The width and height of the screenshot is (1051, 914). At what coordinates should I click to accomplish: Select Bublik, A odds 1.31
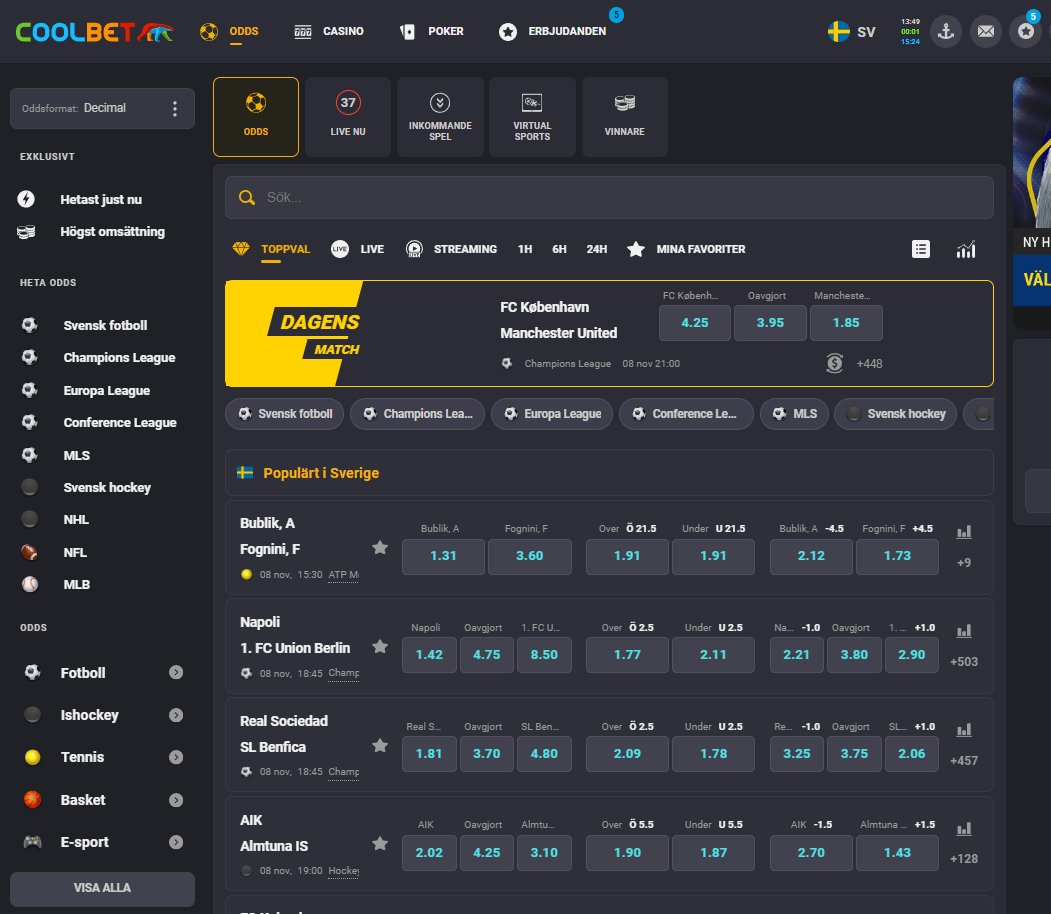(443, 556)
